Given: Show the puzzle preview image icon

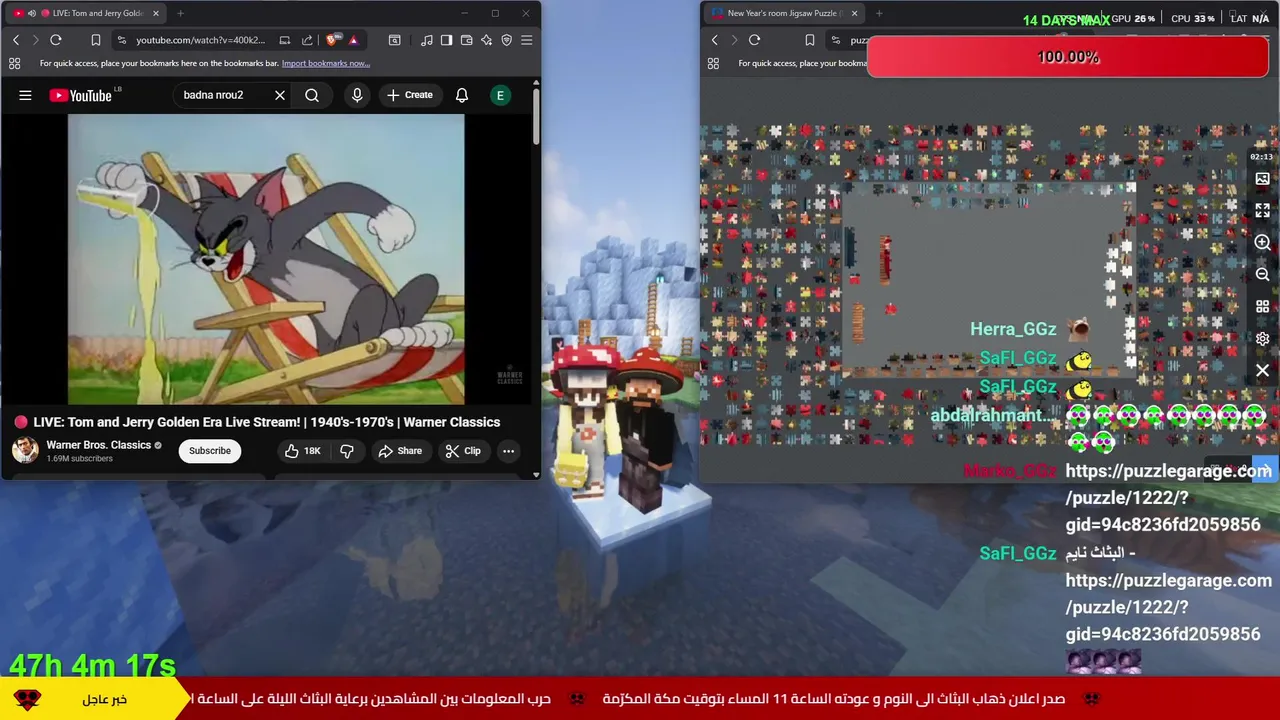Looking at the screenshot, I should point(1262,179).
